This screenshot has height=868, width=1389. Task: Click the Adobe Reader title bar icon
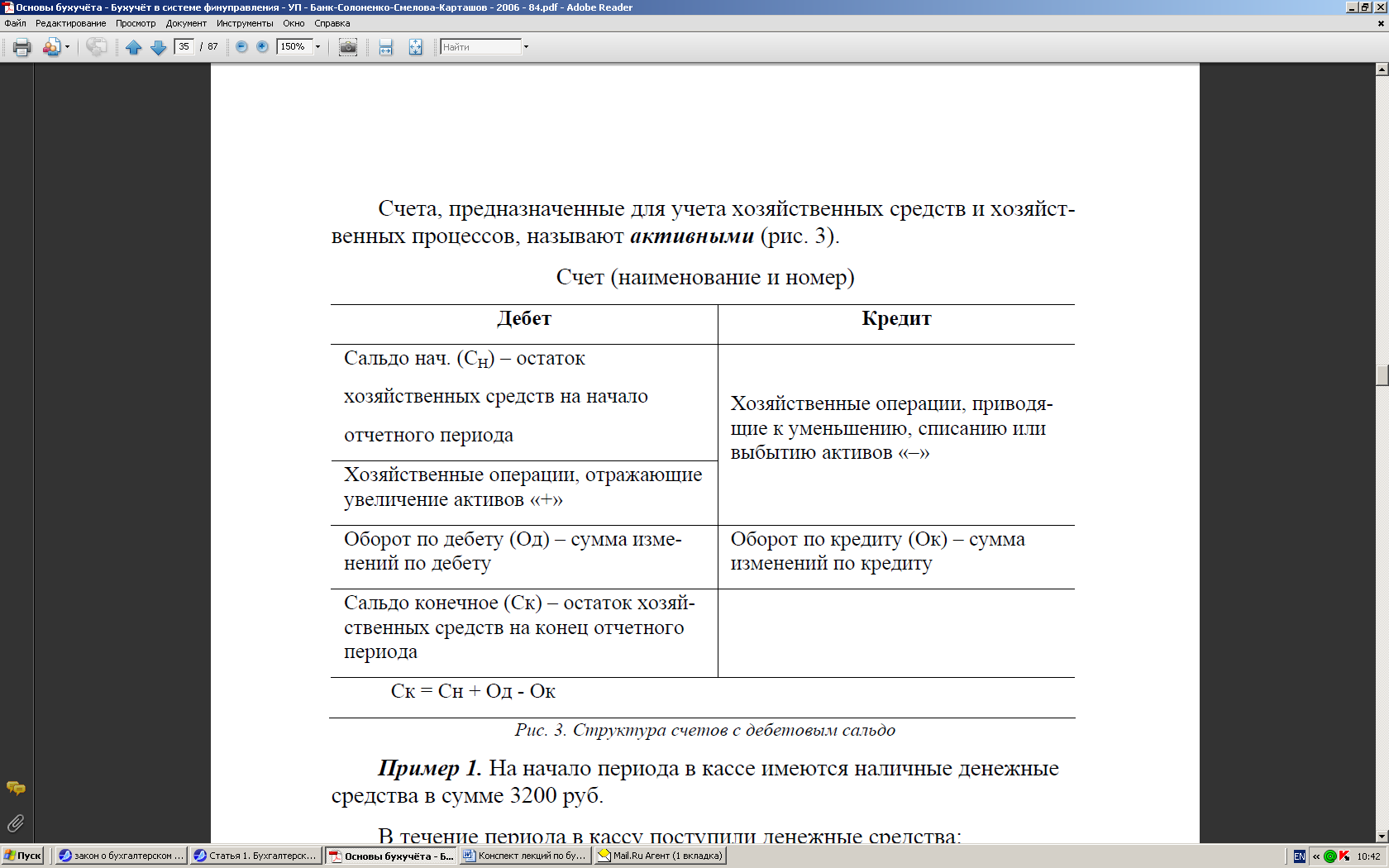click(8, 7)
